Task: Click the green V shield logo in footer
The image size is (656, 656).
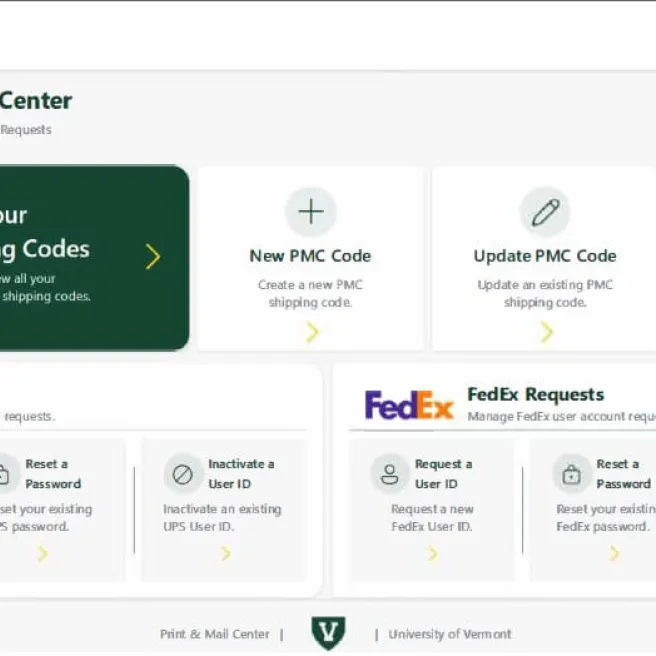Action: pos(328,633)
